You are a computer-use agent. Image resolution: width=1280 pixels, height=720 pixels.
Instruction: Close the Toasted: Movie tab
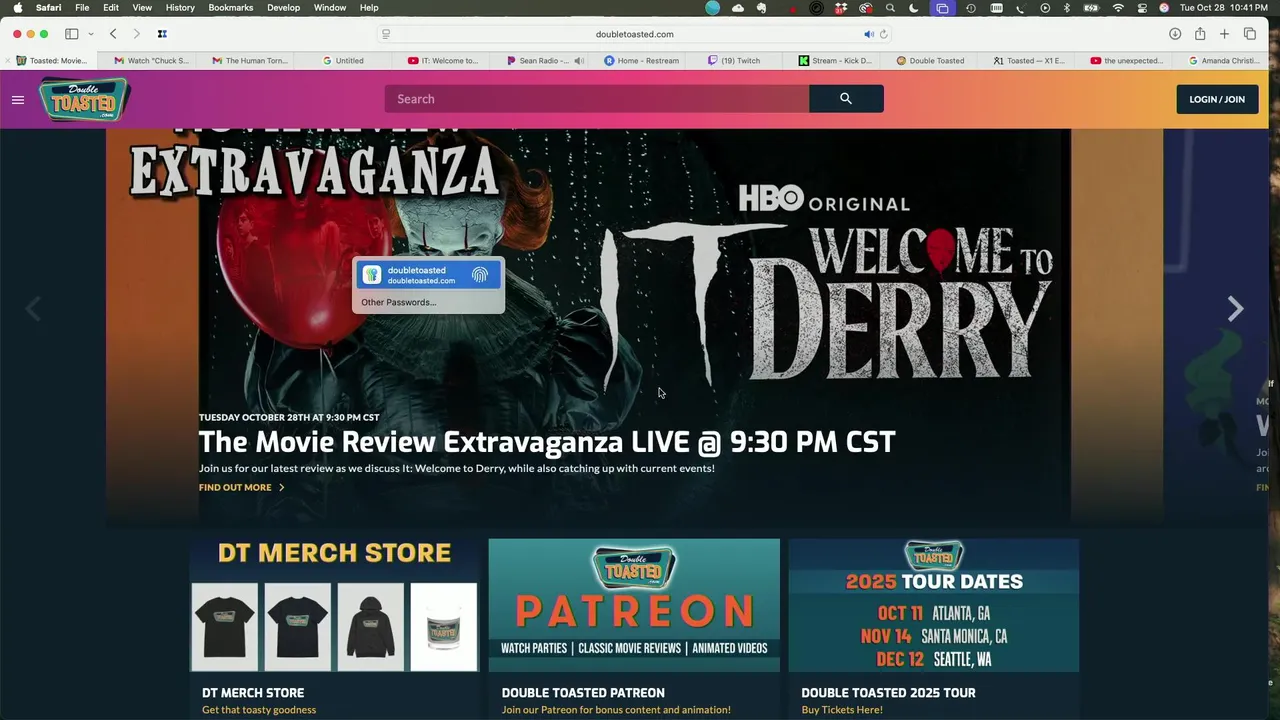8,61
